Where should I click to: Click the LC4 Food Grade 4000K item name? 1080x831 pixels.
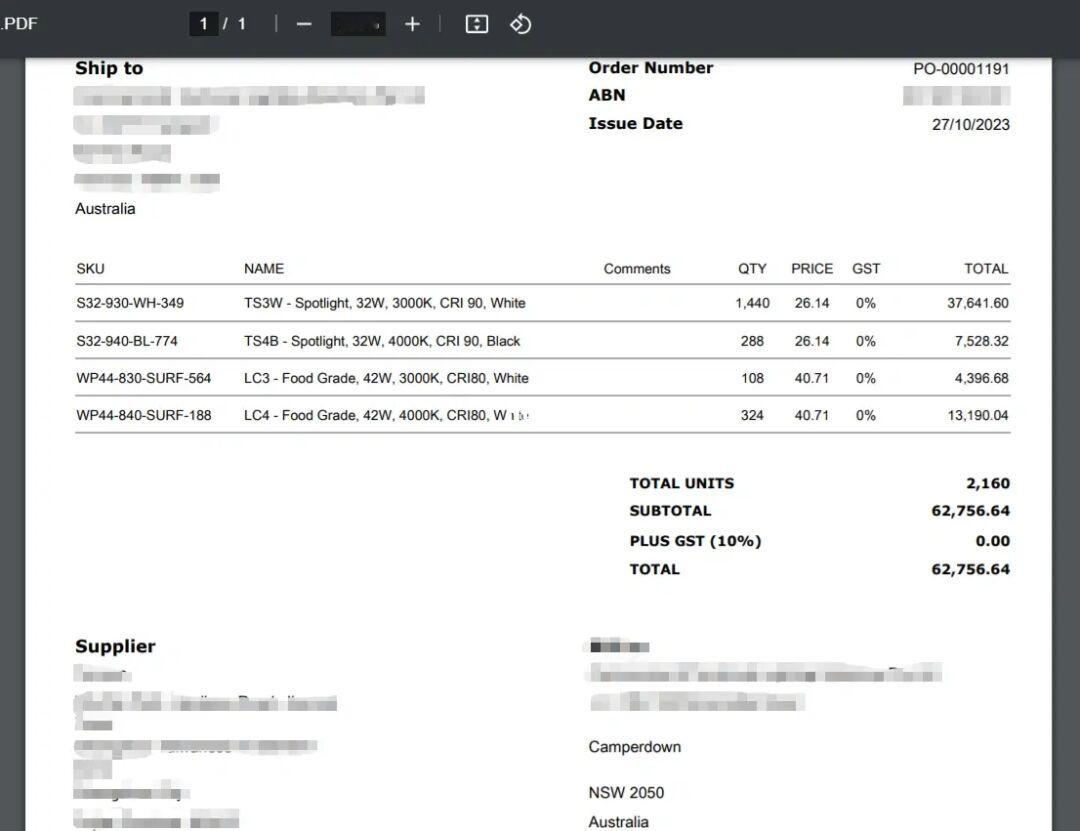tap(385, 415)
